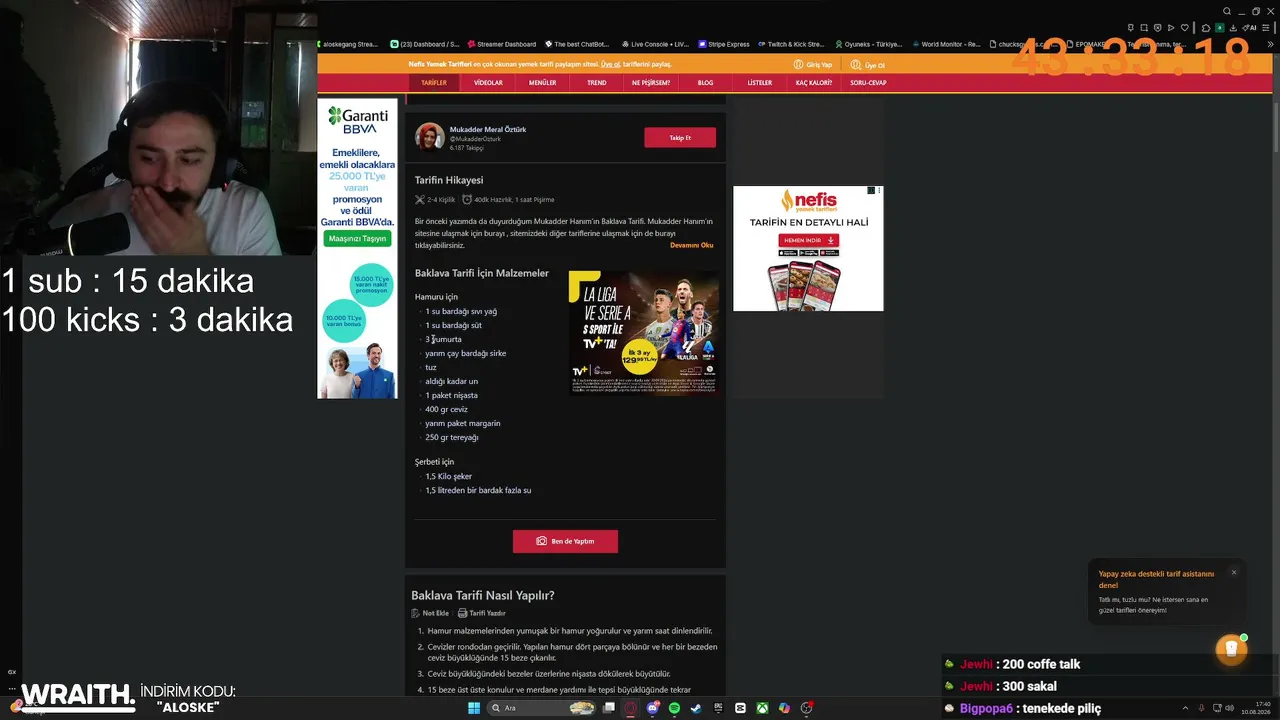The height and width of the screenshot is (720, 1280).
Task: Click the browser search icon in title bar
Action: click(1227, 12)
